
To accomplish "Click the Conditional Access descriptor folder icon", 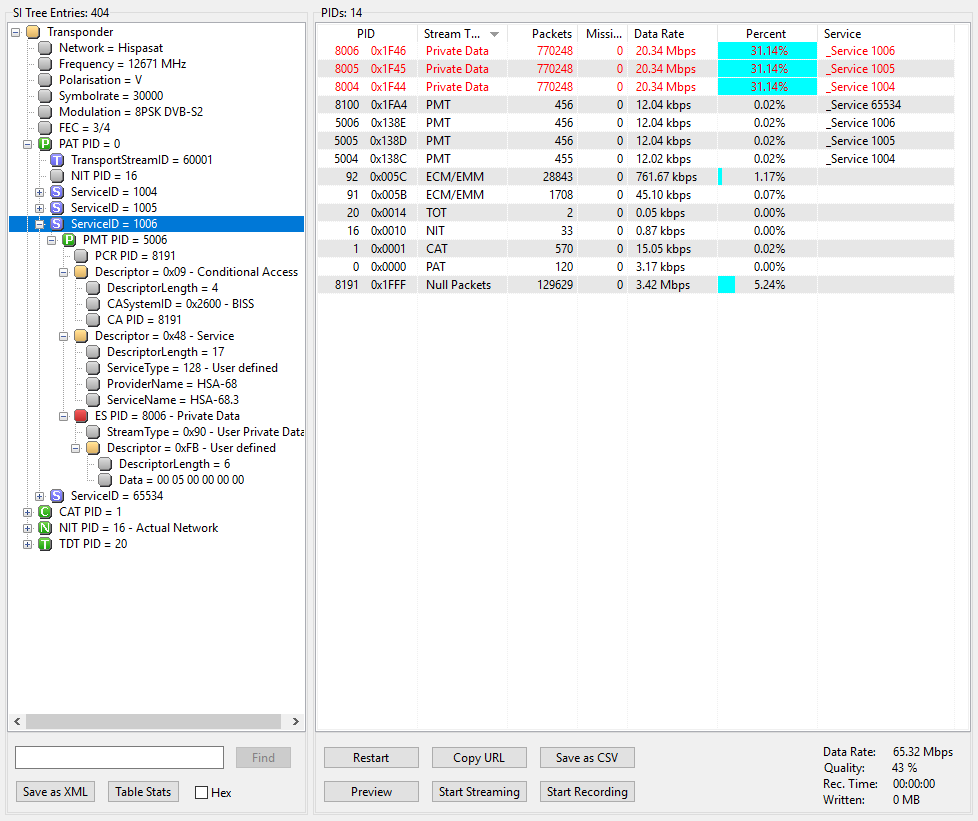I will click(81, 272).
